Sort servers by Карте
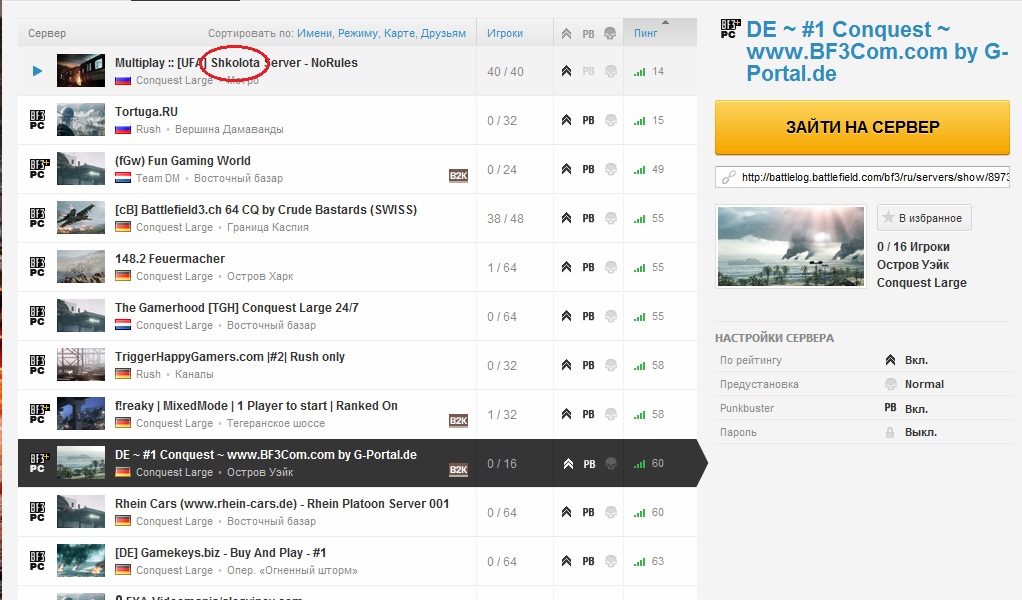This screenshot has width=1022, height=600. (x=398, y=33)
